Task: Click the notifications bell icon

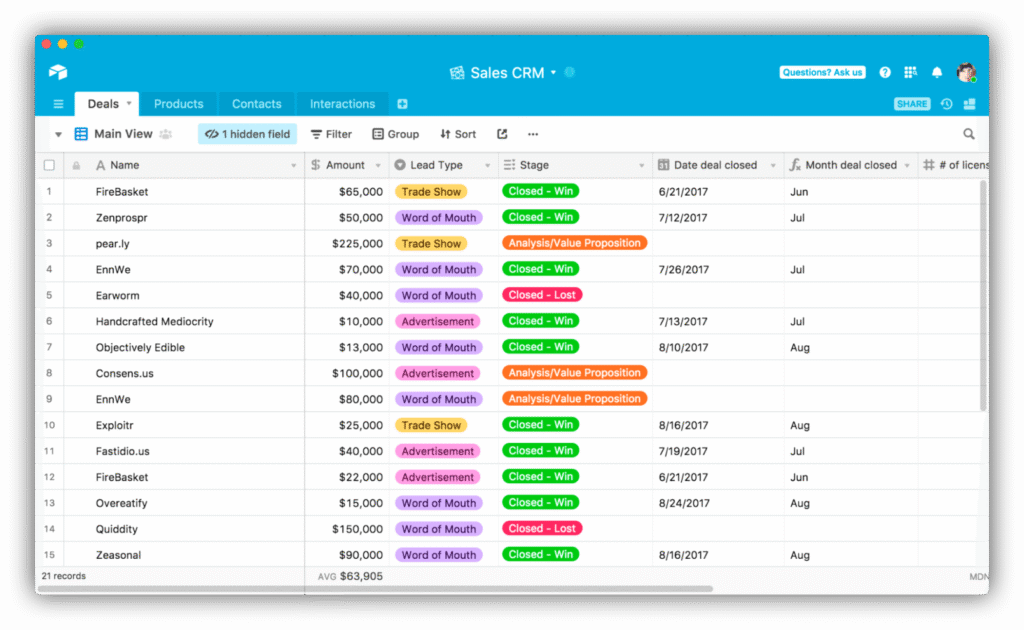Action: 937,72
